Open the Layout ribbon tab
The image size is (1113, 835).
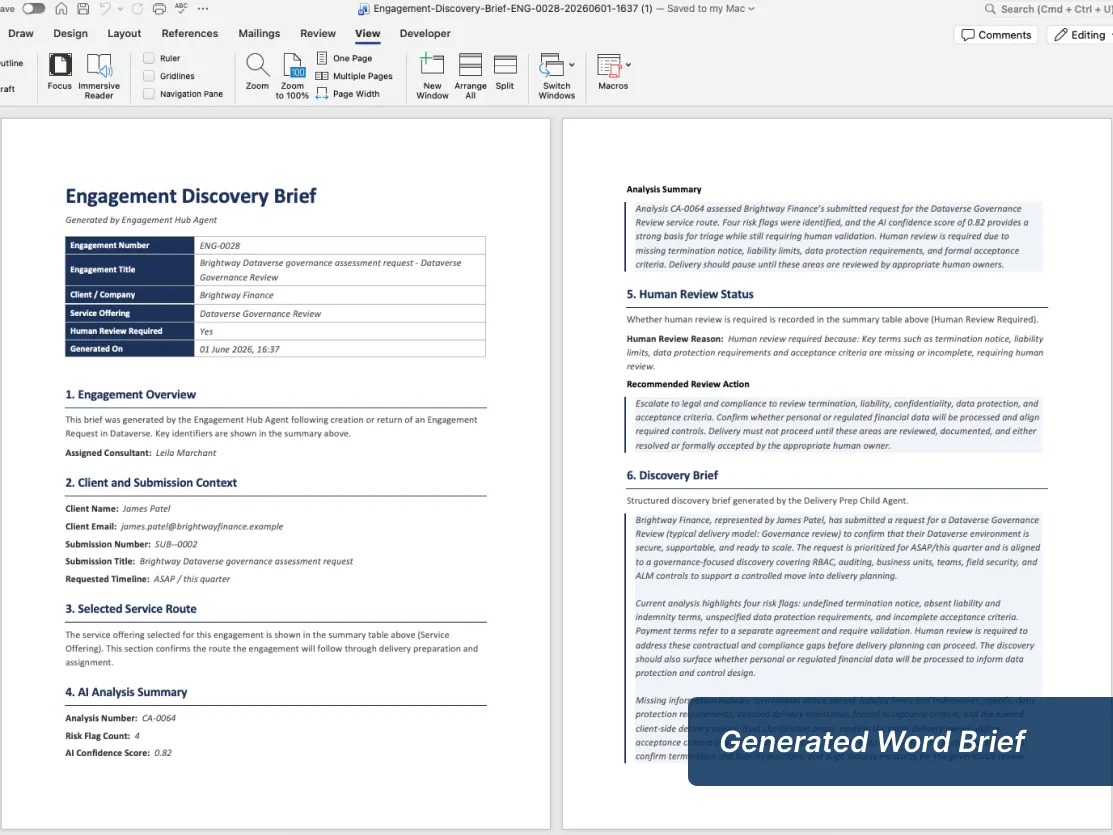[x=124, y=33]
